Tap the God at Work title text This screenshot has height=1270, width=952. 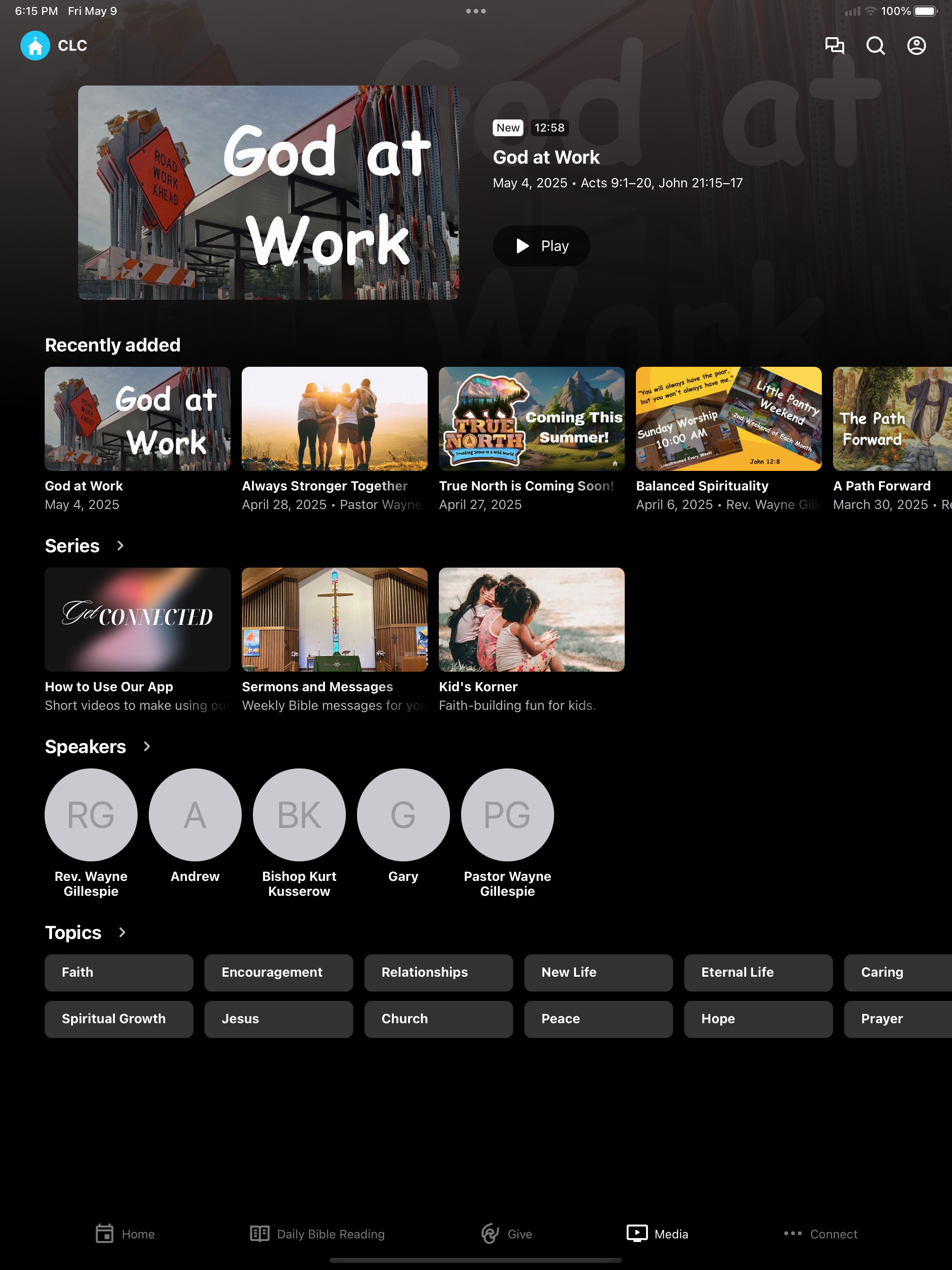546,157
